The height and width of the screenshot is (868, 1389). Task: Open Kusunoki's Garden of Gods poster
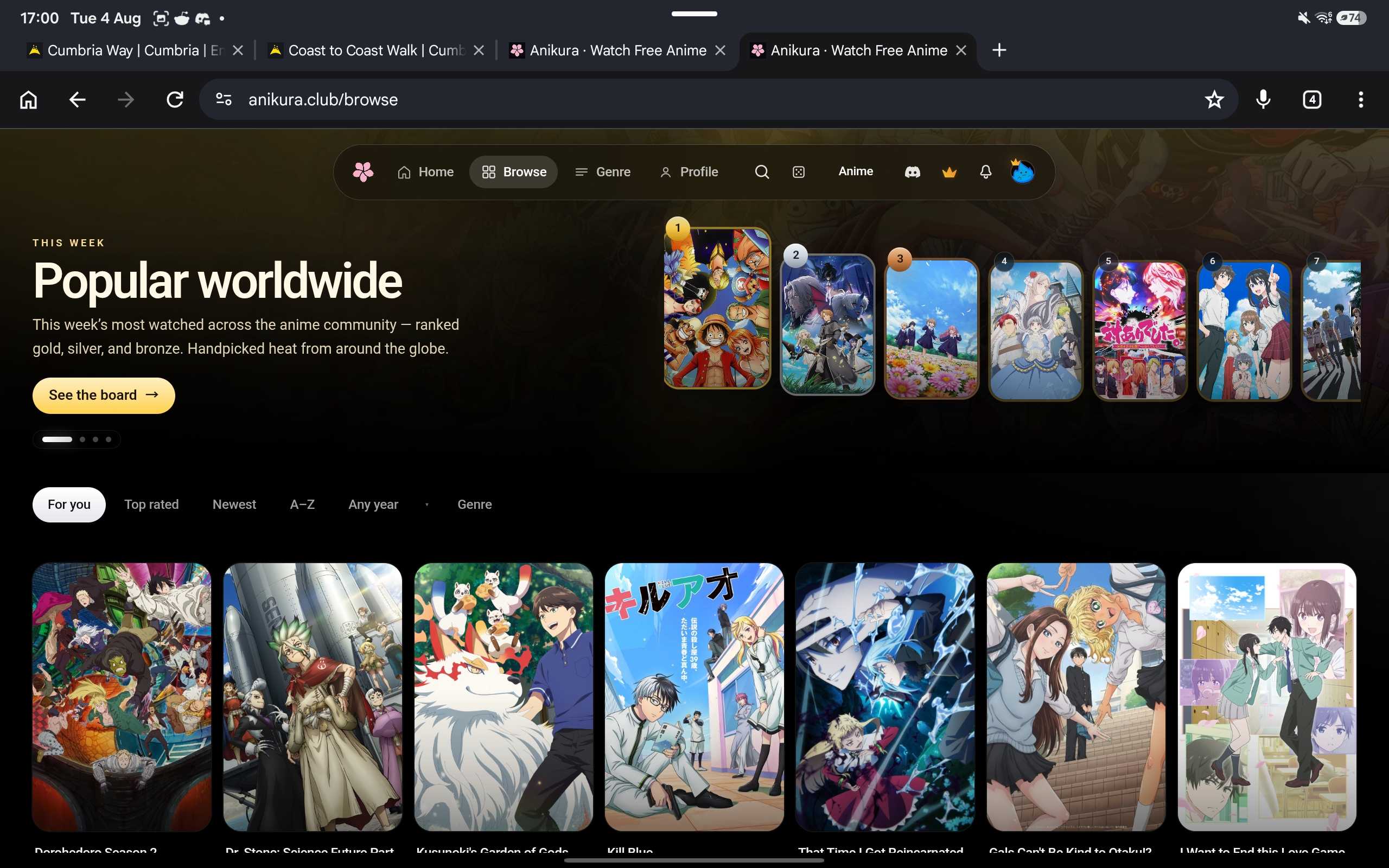(x=504, y=697)
